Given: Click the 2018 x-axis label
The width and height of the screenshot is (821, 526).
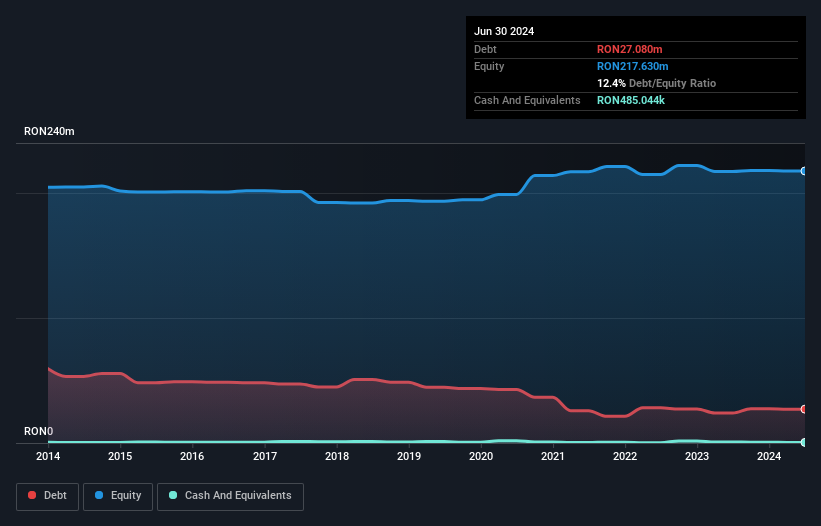Looking at the screenshot, I should tap(337, 456).
